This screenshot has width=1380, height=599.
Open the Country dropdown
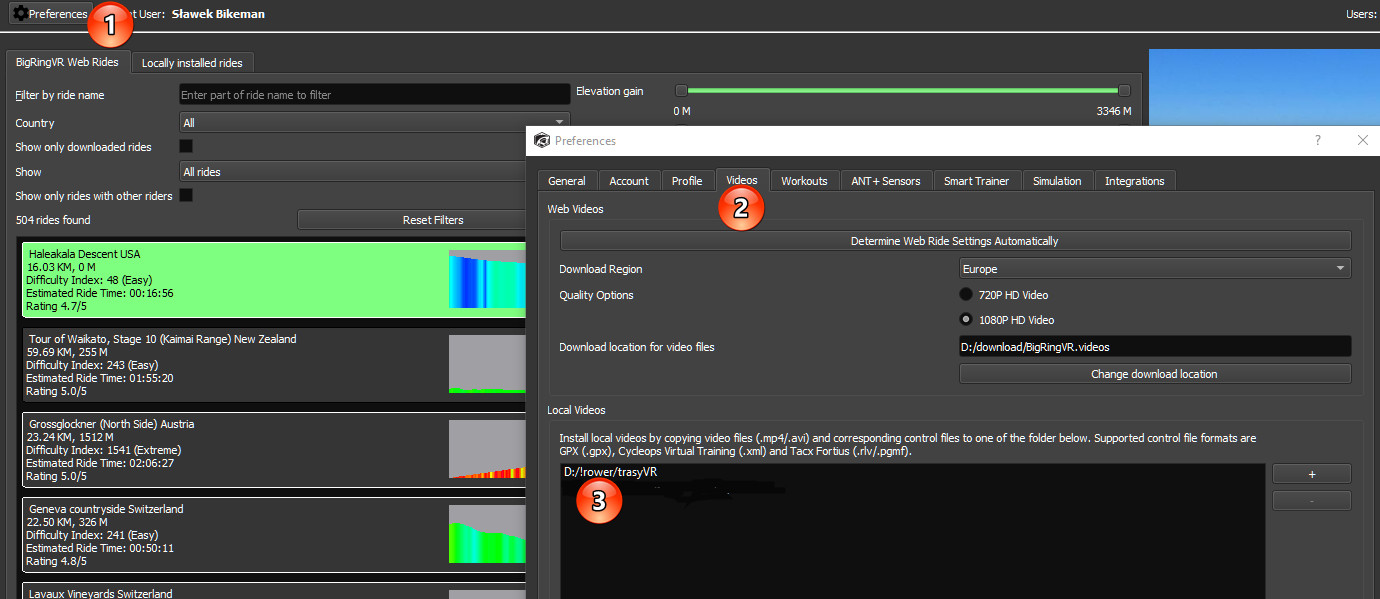click(375, 123)
